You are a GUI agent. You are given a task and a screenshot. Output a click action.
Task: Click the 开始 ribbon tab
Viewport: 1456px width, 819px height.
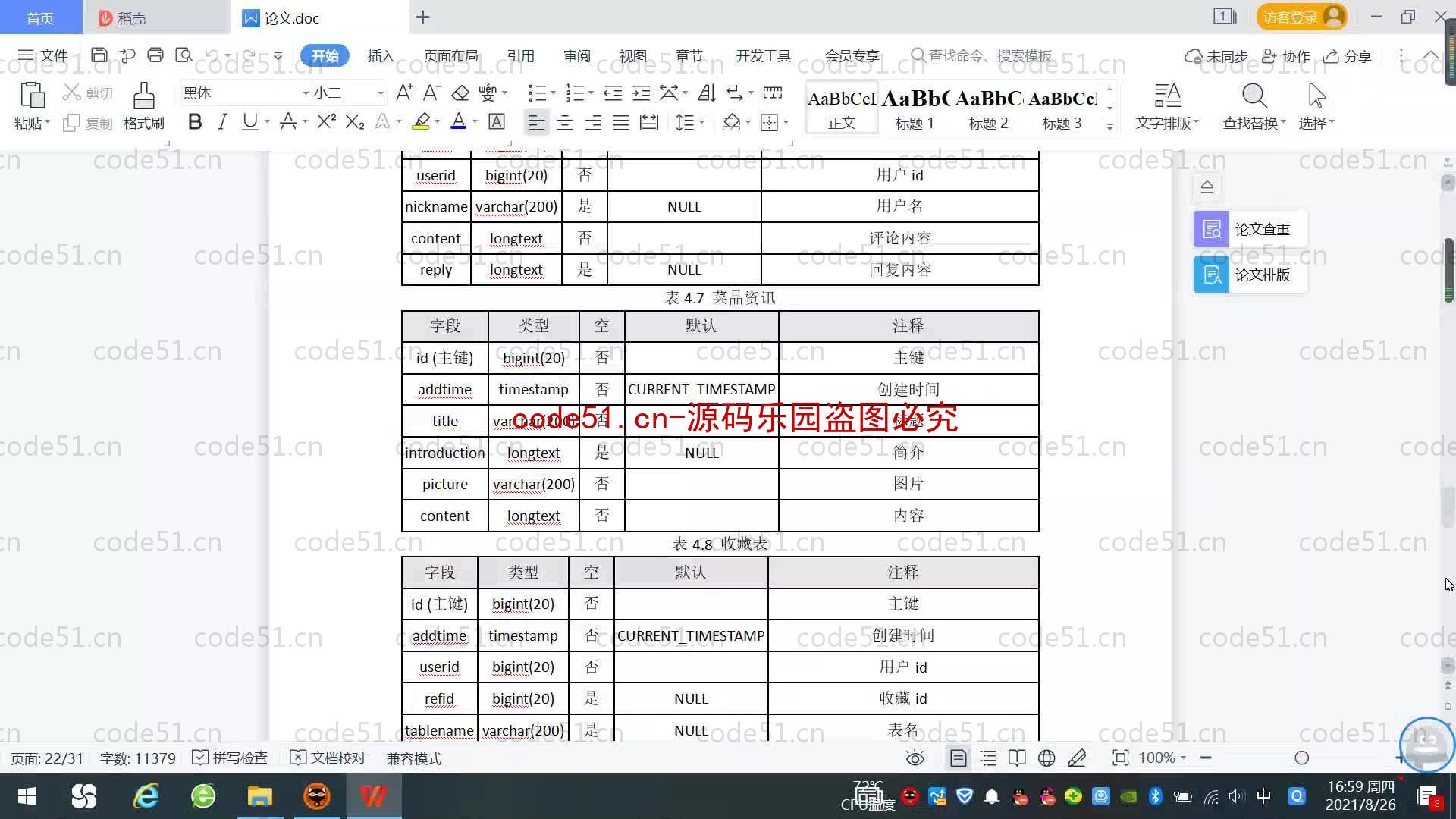pos(325,55)
